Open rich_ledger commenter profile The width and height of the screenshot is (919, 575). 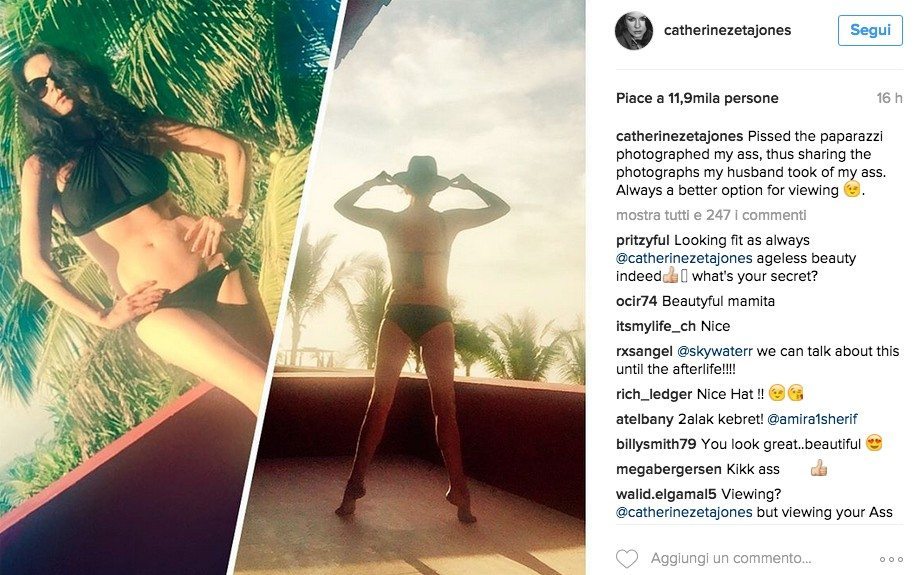[x=654, y=394]
